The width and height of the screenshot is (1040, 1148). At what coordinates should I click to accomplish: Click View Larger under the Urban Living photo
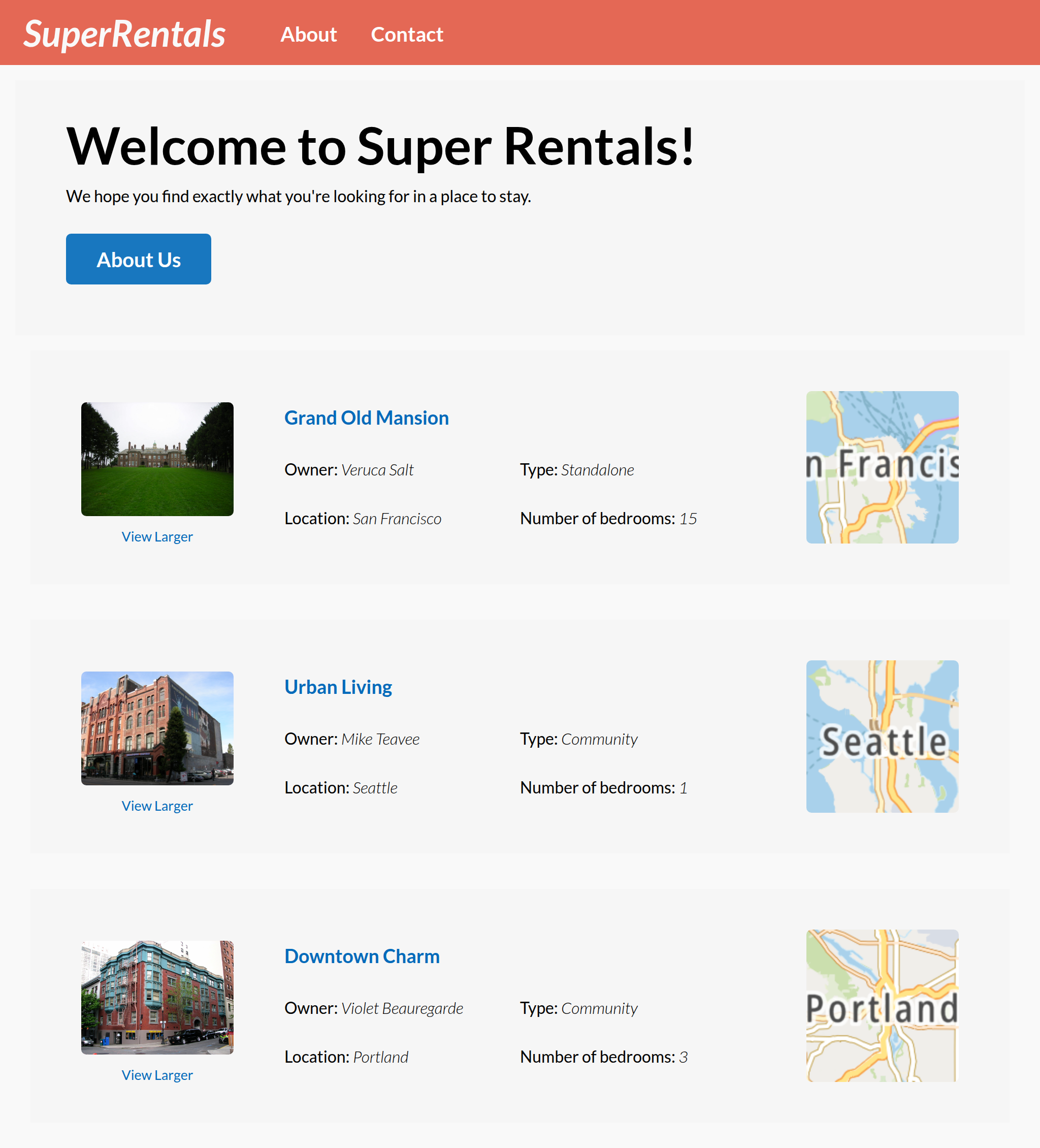[x=157, y=805]
